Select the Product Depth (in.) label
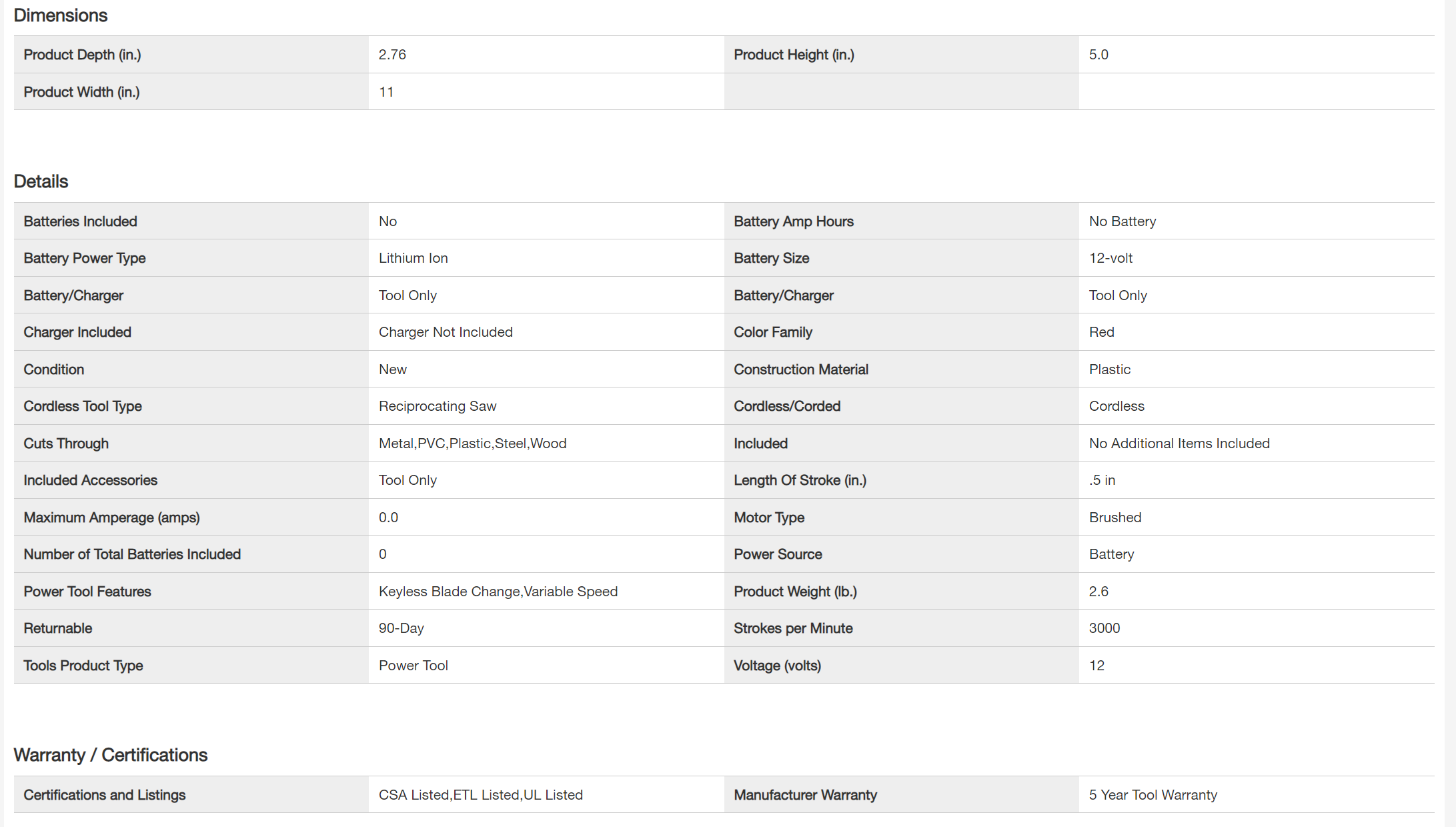The image size is (1456, 827). tap(82, 55)
